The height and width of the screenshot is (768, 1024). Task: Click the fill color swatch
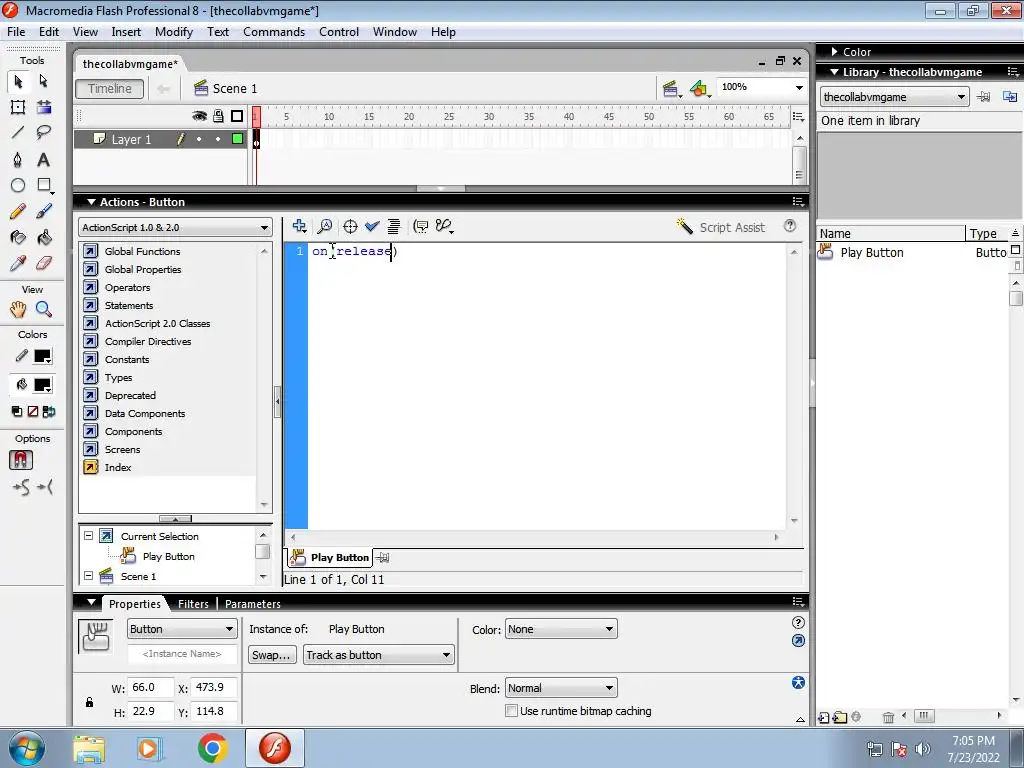pyautogui.click(x=42, y=385)
